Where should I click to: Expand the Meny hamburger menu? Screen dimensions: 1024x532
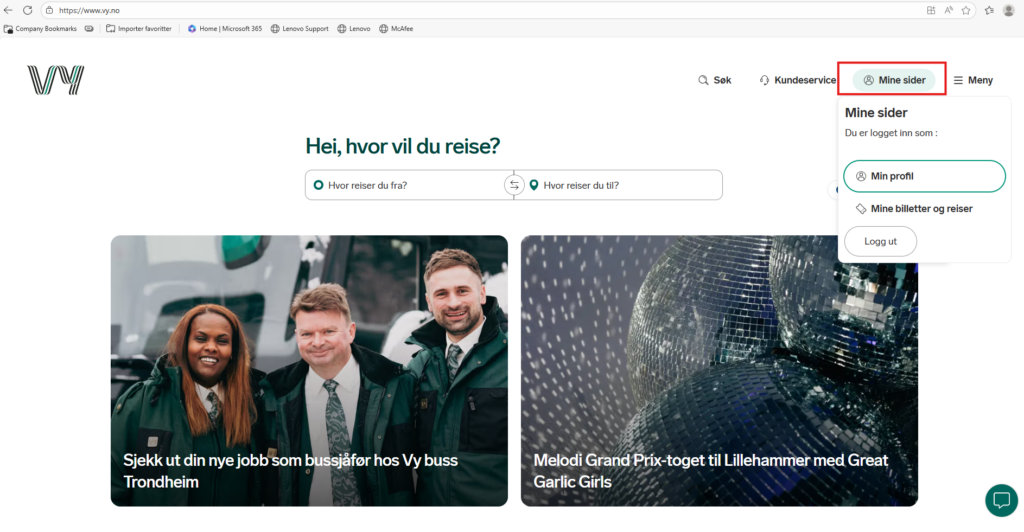pos(973,80)
